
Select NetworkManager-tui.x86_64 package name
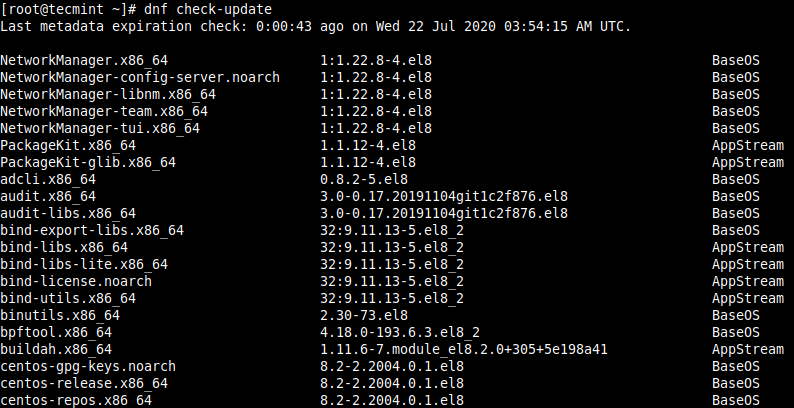click(x=100, y=129)
